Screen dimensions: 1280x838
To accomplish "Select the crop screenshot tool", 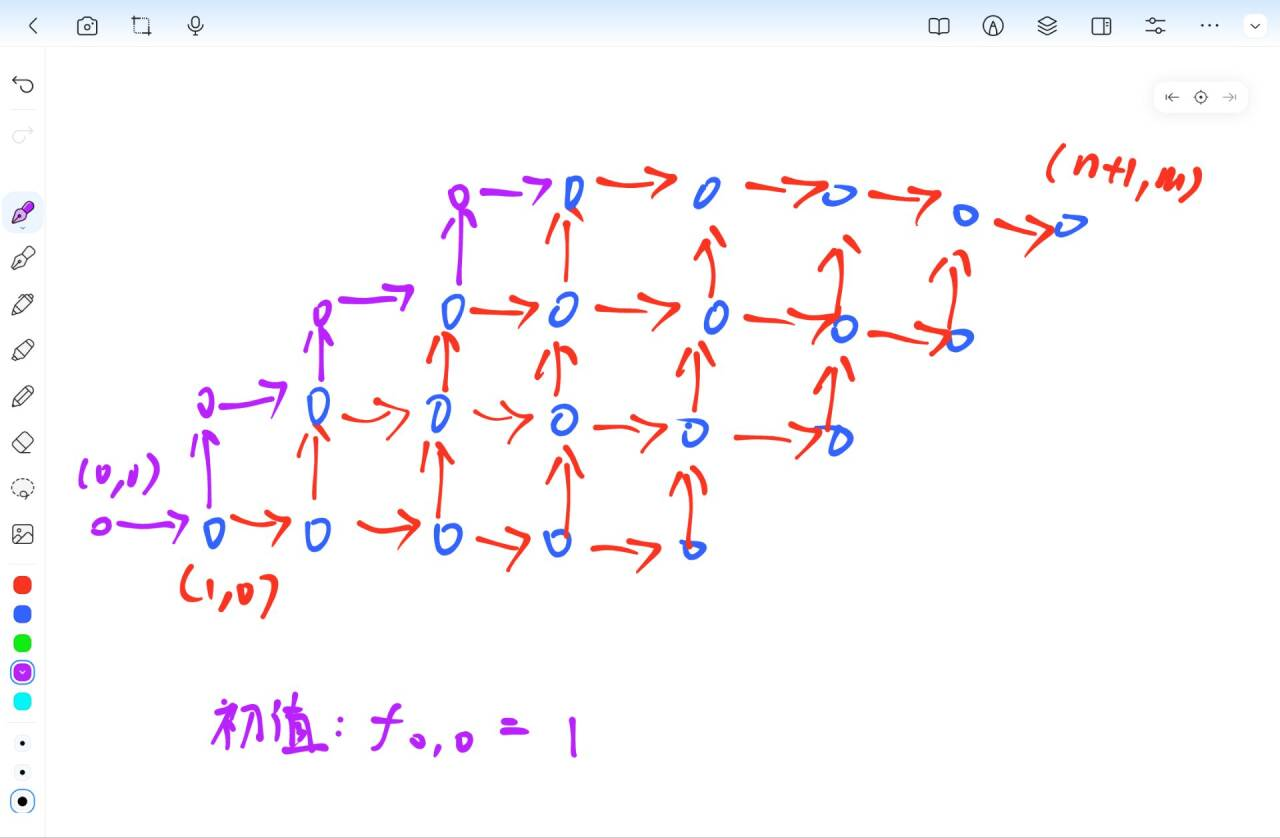I will tap(141, 26).
